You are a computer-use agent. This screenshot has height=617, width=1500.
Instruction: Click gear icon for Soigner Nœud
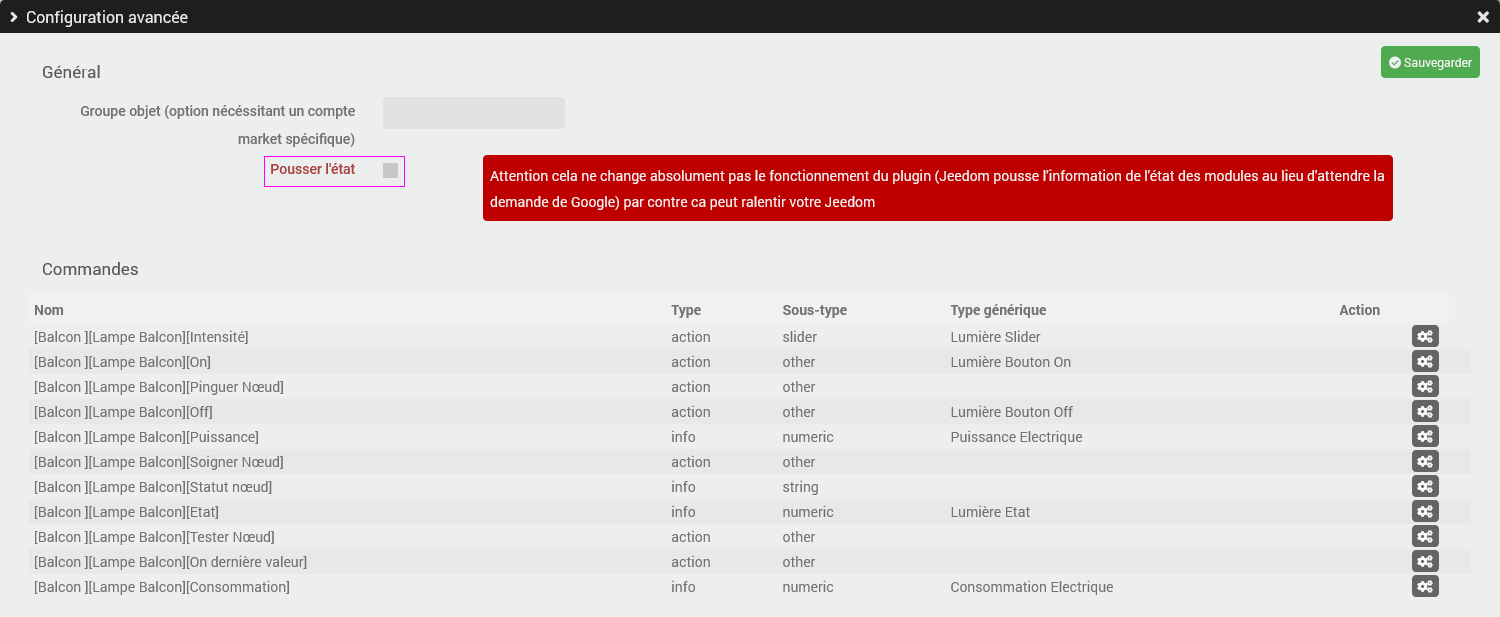1425,462
